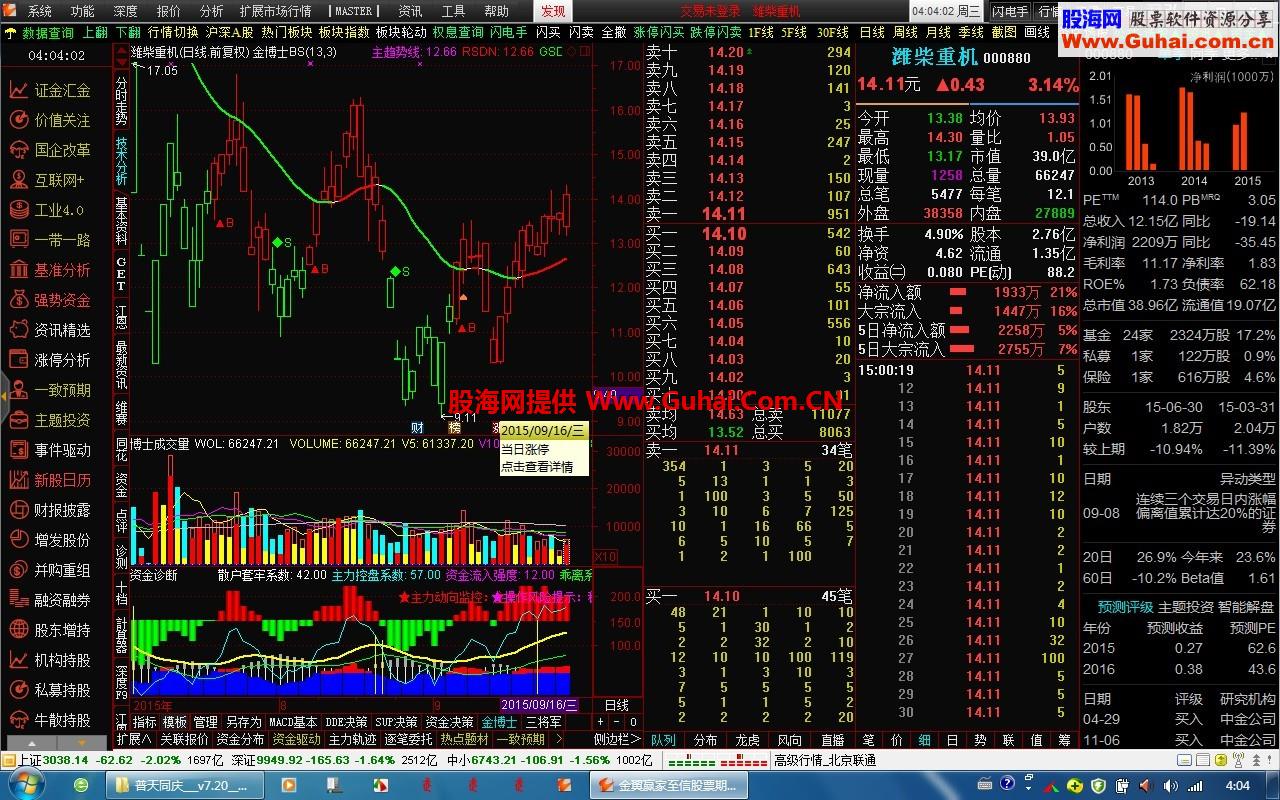Open 并购重组 in the sidebar
Screen dimensions: 1280x800
tap(52, 570)
